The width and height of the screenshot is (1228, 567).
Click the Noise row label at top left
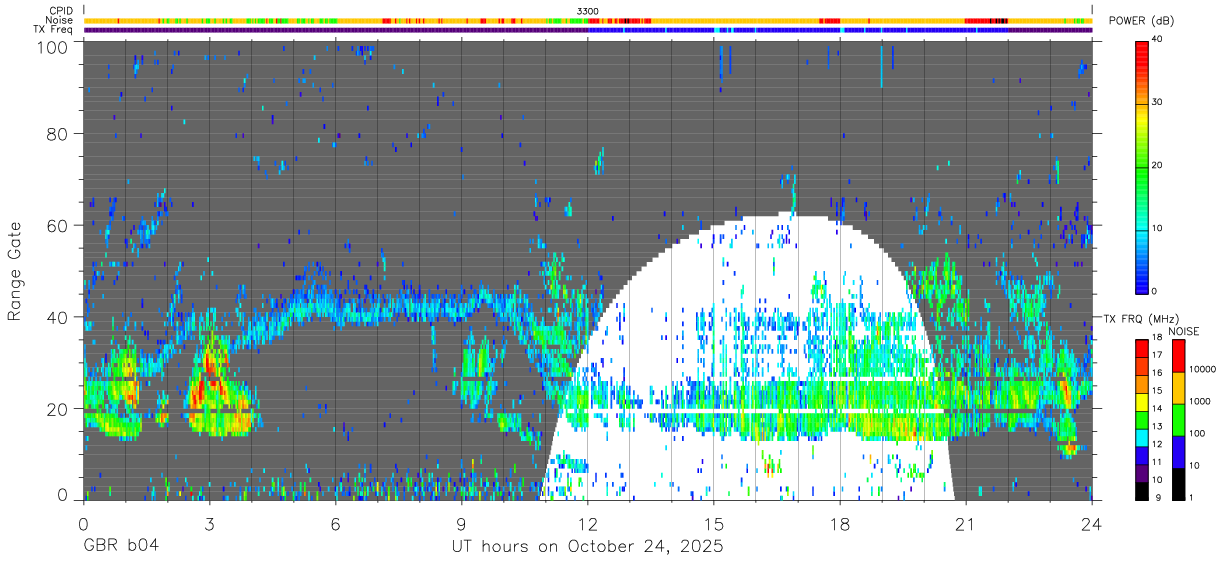click(60, 20)
